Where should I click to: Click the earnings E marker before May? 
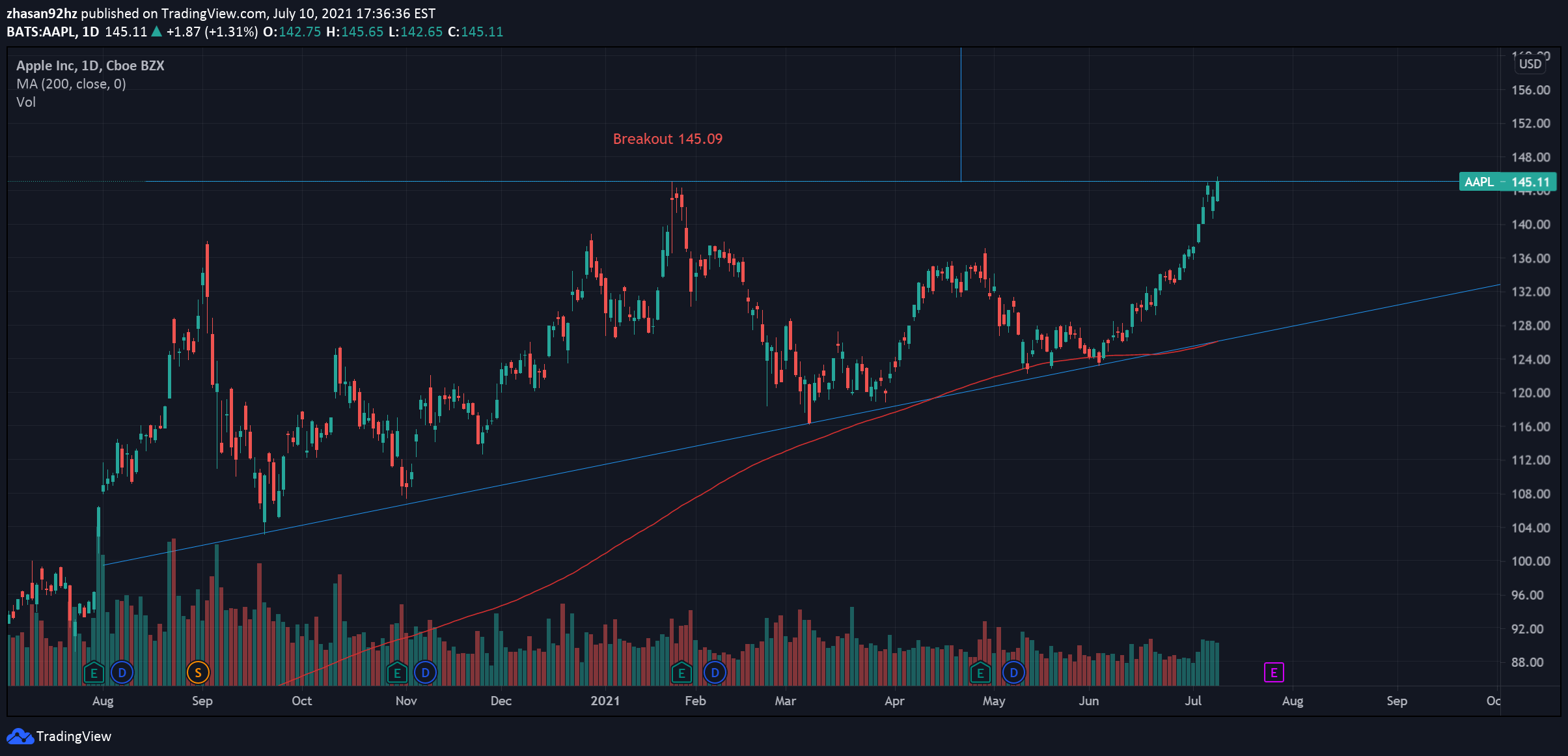coord(980,673)
